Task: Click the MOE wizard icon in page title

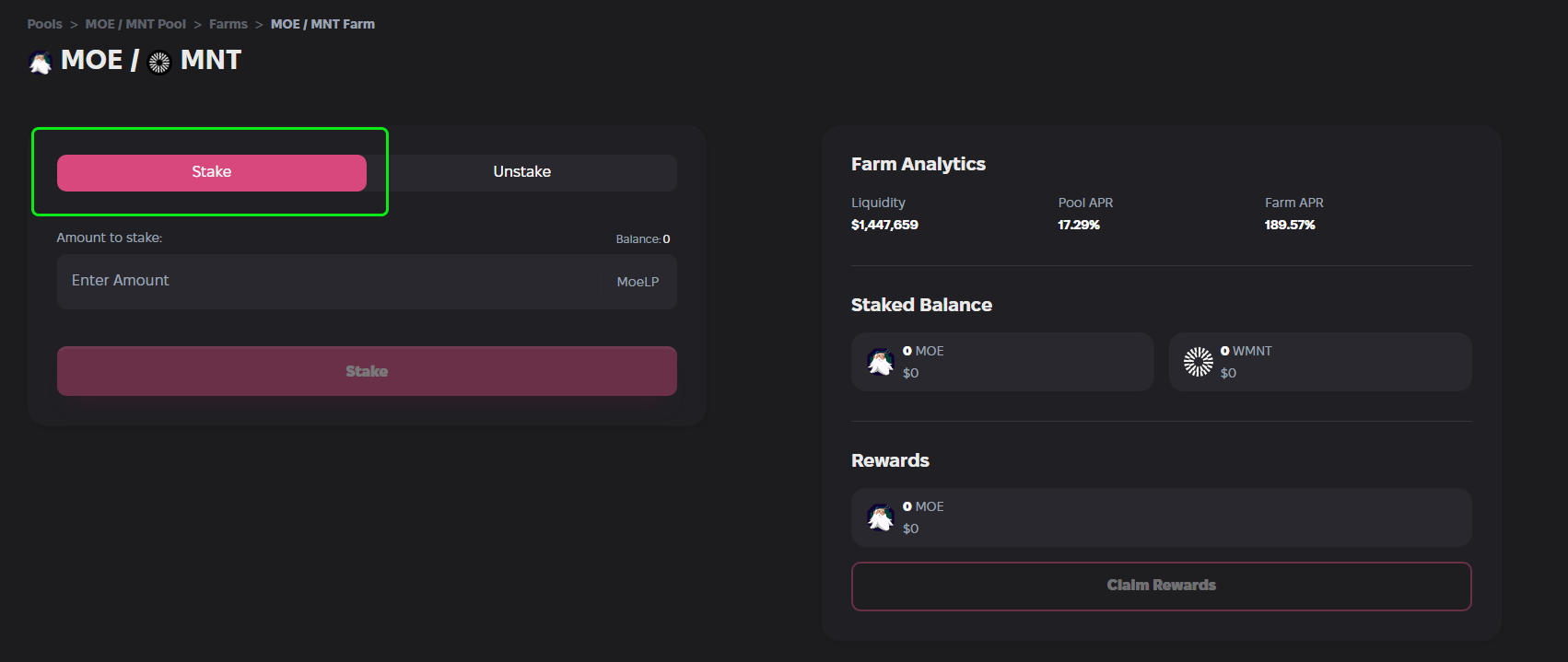Action: 41,63
